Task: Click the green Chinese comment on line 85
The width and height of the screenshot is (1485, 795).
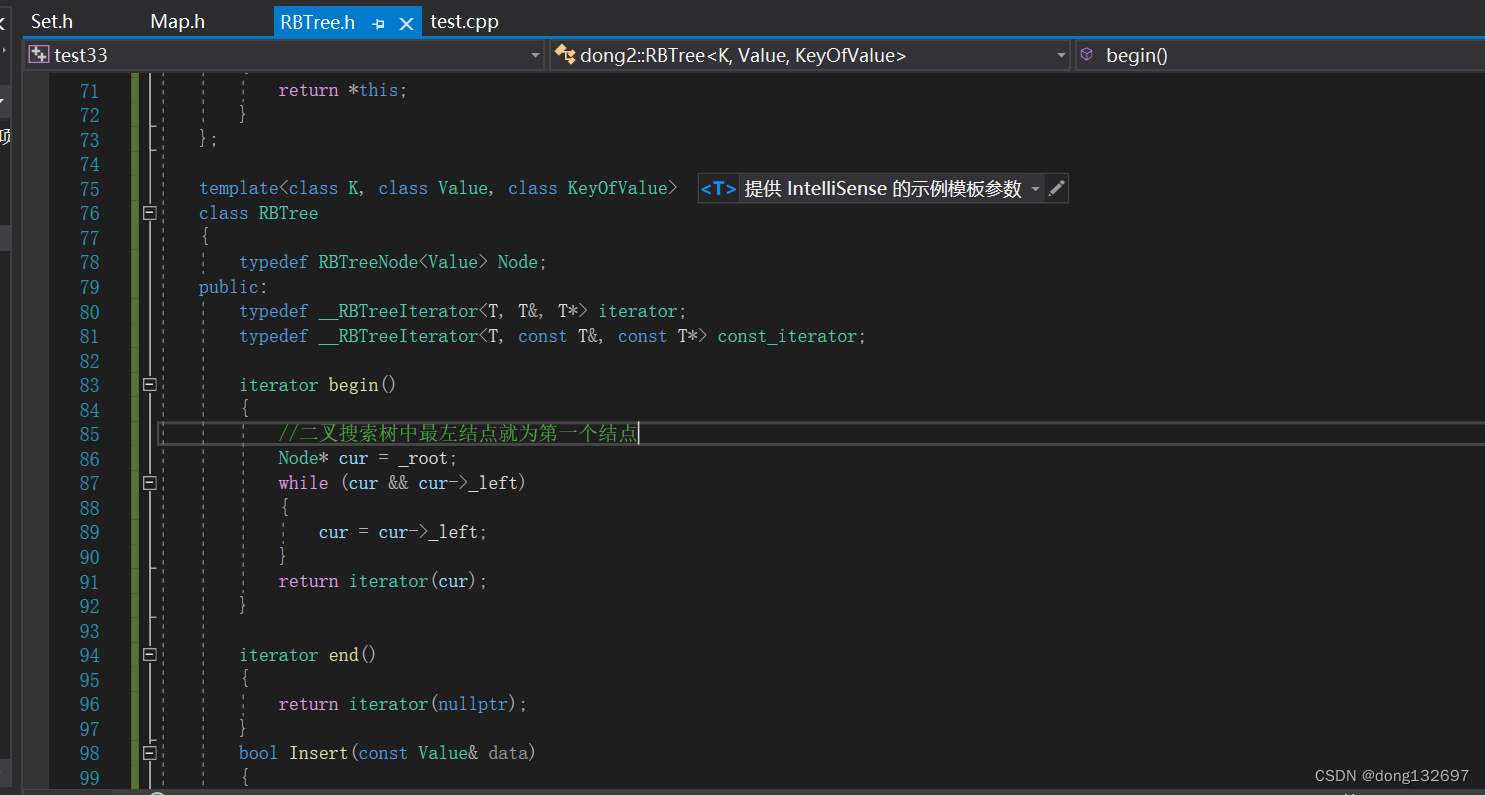Action: click(x=458, y=434)
